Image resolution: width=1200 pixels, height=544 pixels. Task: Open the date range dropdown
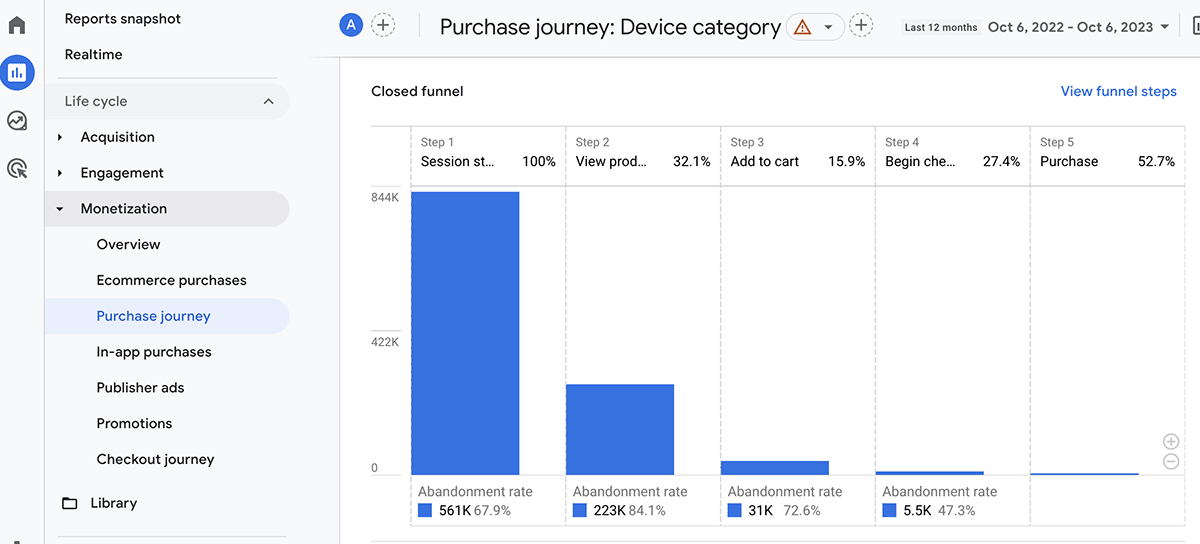[x=1078, y=27]
